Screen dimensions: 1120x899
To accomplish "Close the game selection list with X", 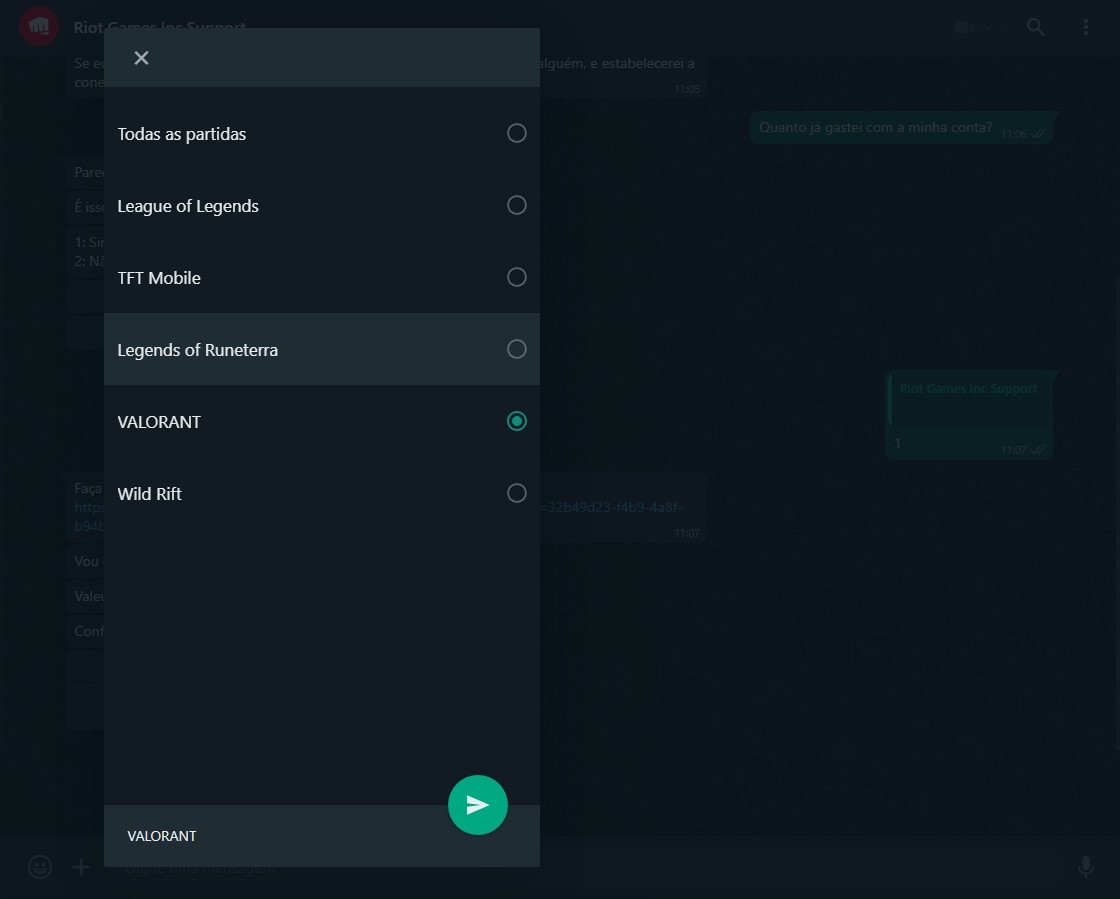I will [141, 58].
